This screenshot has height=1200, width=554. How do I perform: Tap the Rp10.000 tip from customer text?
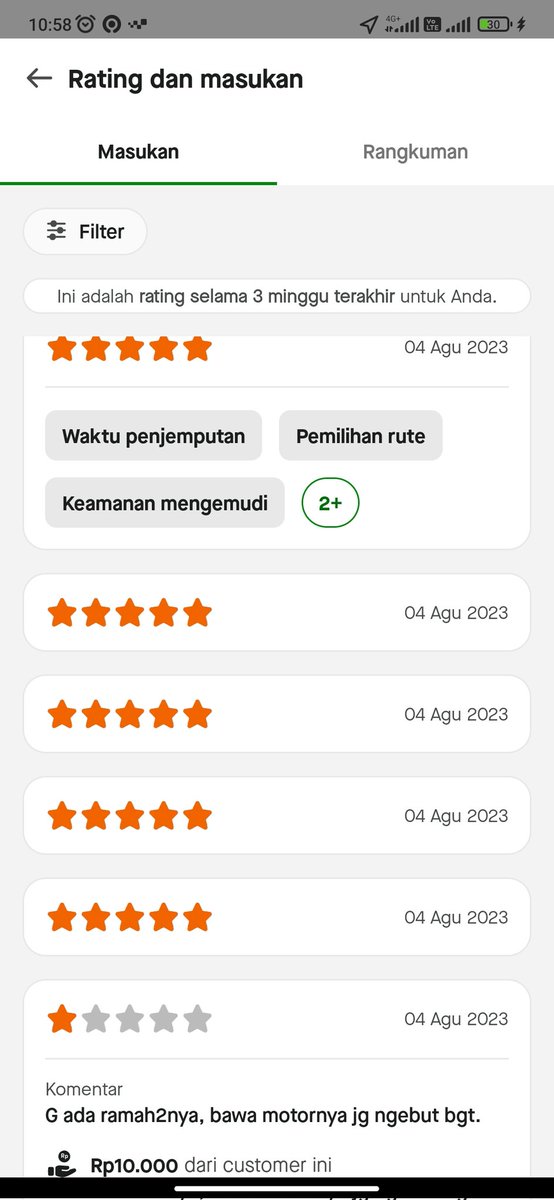coord(211,1165)
